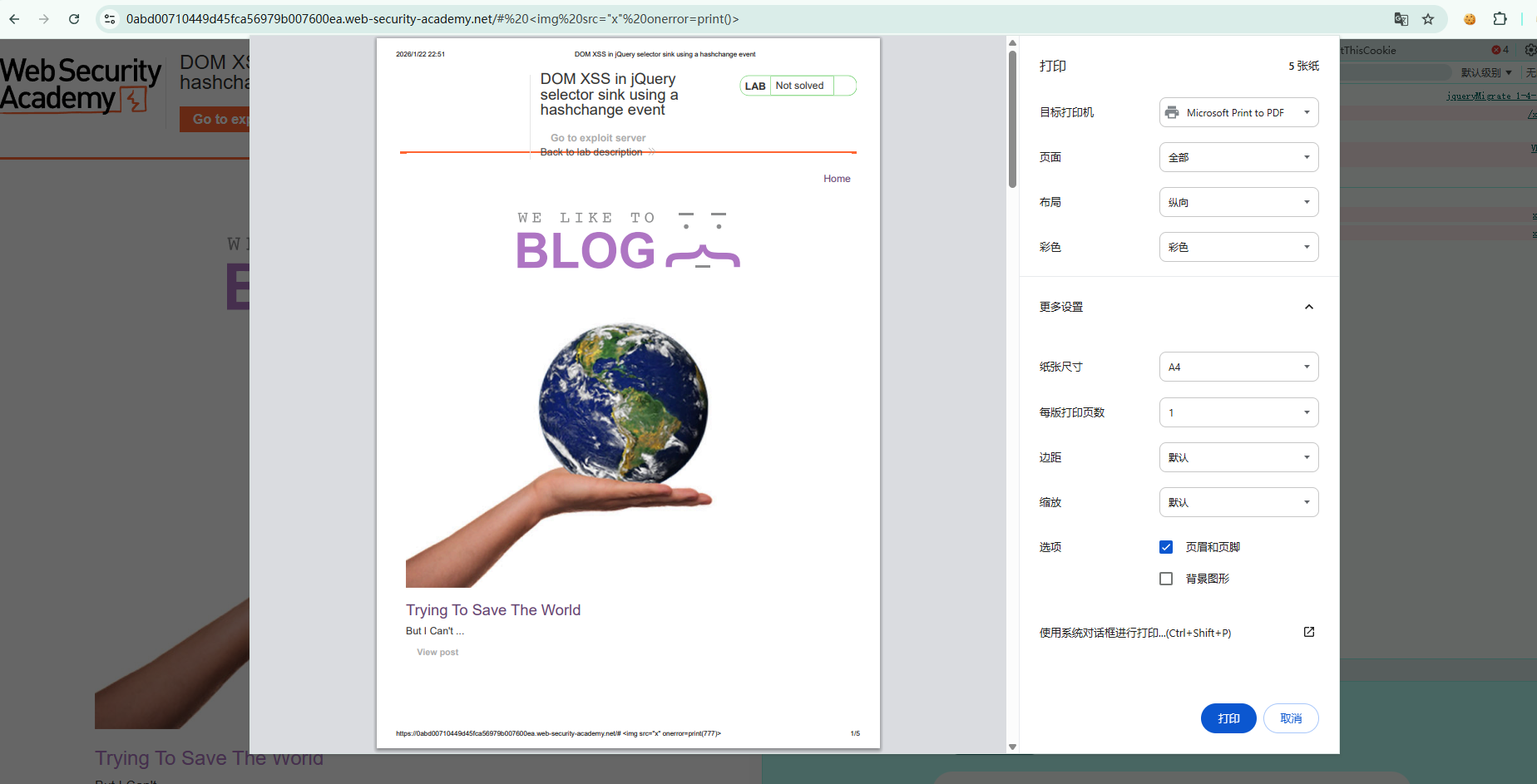Image resolution: width=1537 pixels, height=784 pixels.
Task: Reload the page with the refresh icon
Action: 74,19
